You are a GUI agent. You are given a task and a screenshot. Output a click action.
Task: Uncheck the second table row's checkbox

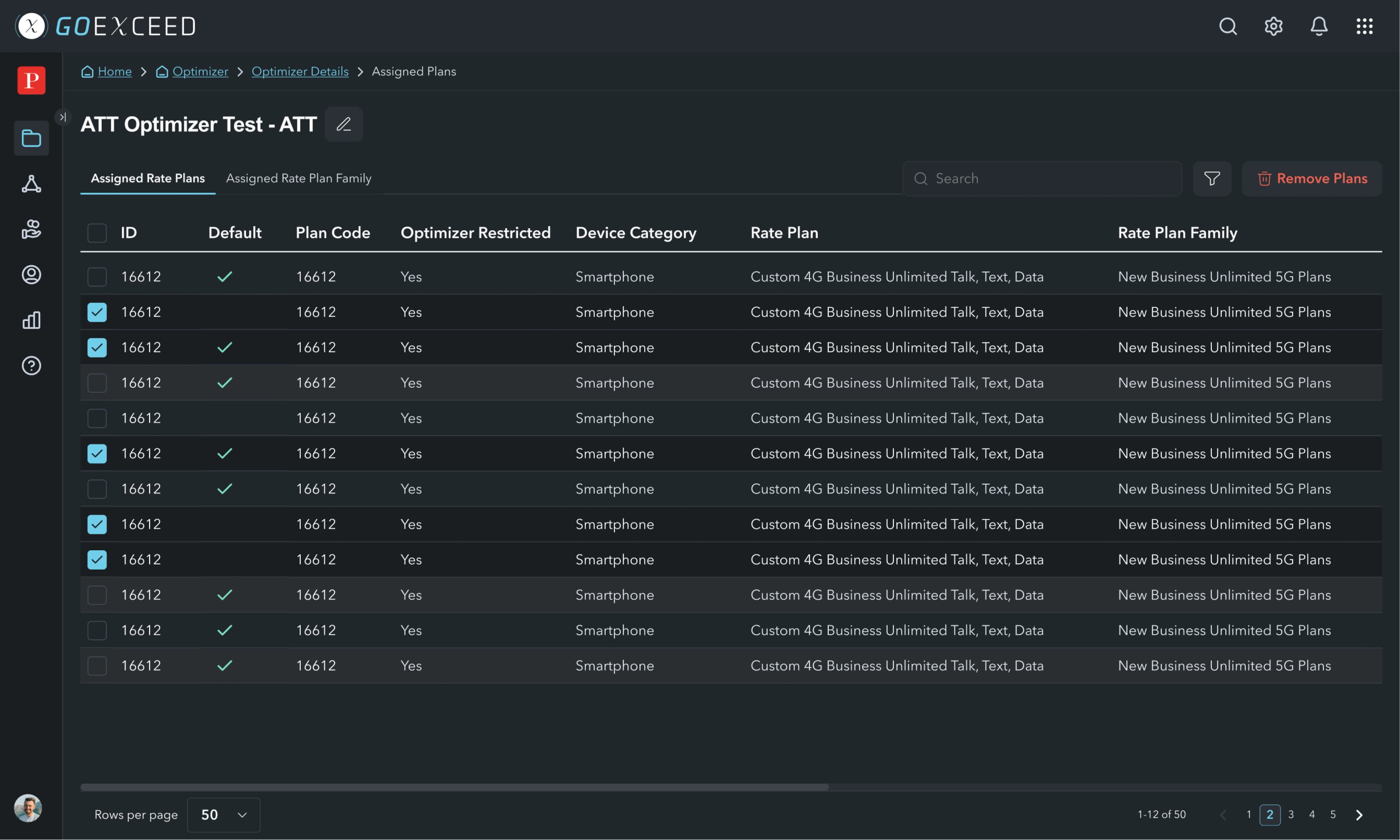[97, 312]
